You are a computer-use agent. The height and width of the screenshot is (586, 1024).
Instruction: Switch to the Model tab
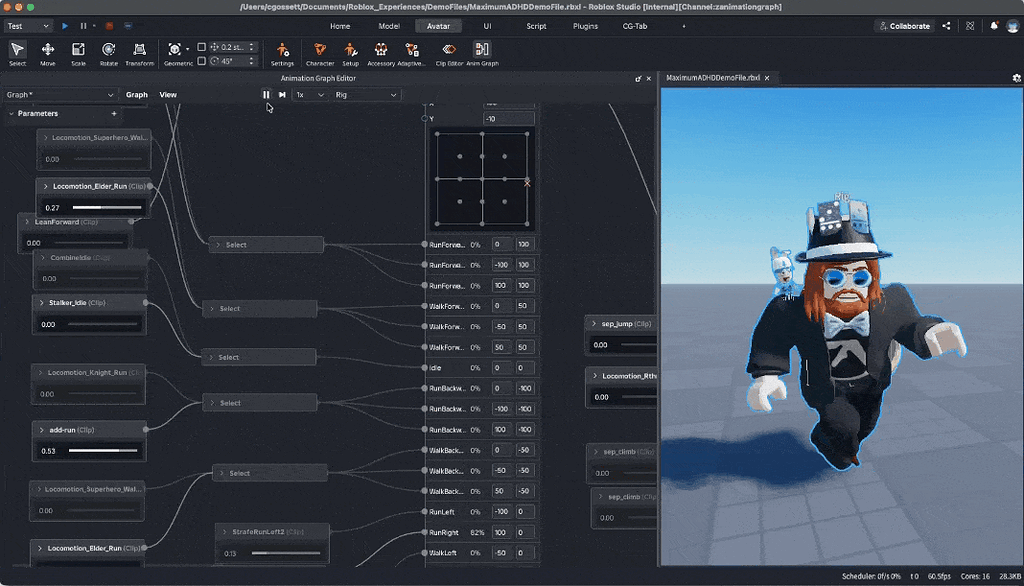[x=389, y=26]
